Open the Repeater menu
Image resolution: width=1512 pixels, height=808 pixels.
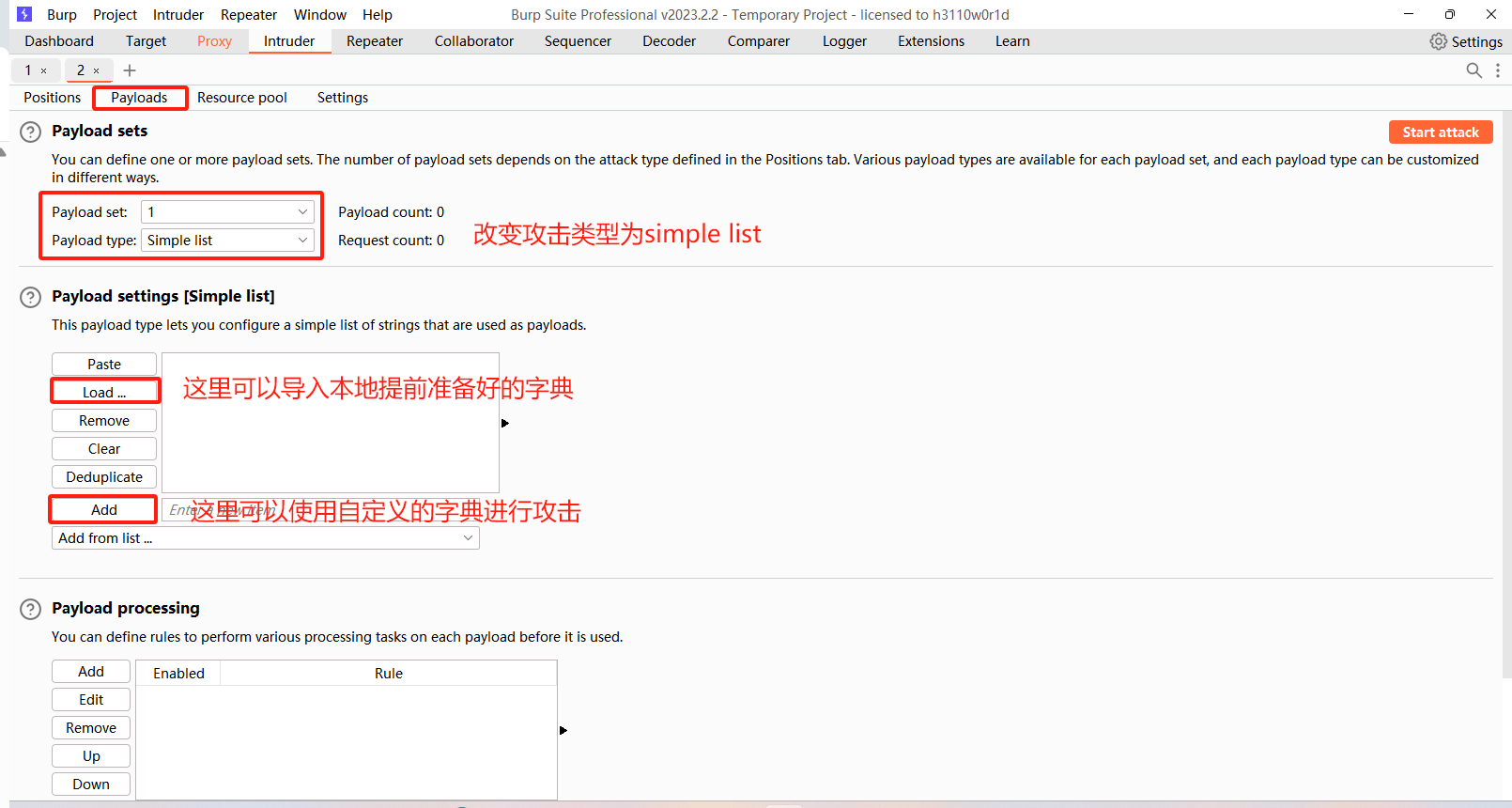click(249, 15)
